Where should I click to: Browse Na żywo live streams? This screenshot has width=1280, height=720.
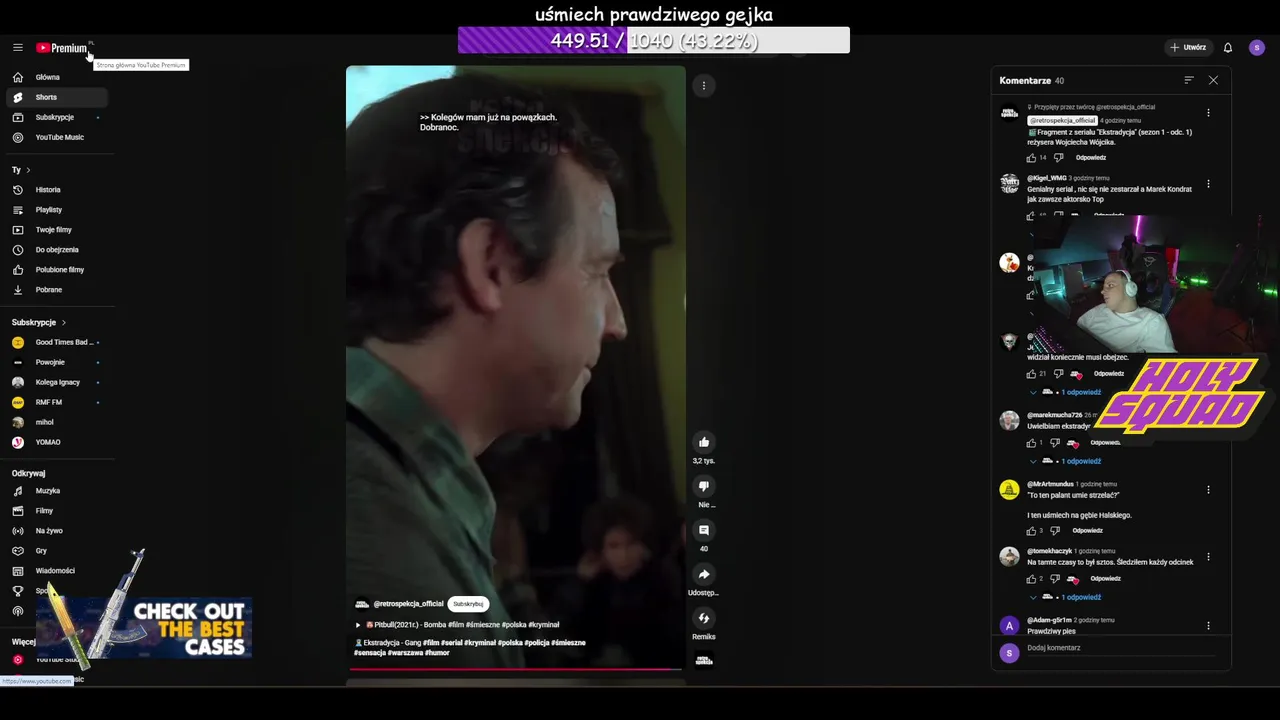click(57, 531)
